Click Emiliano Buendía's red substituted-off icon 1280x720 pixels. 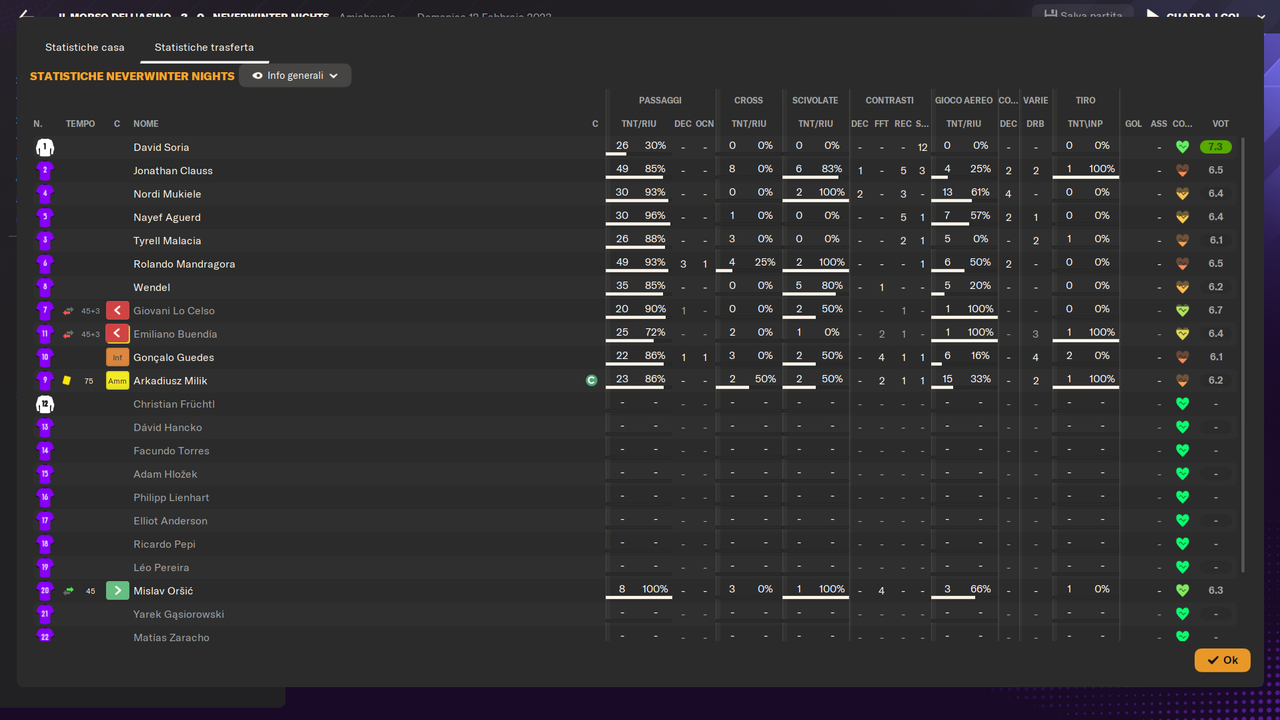(x=117, y=334)
